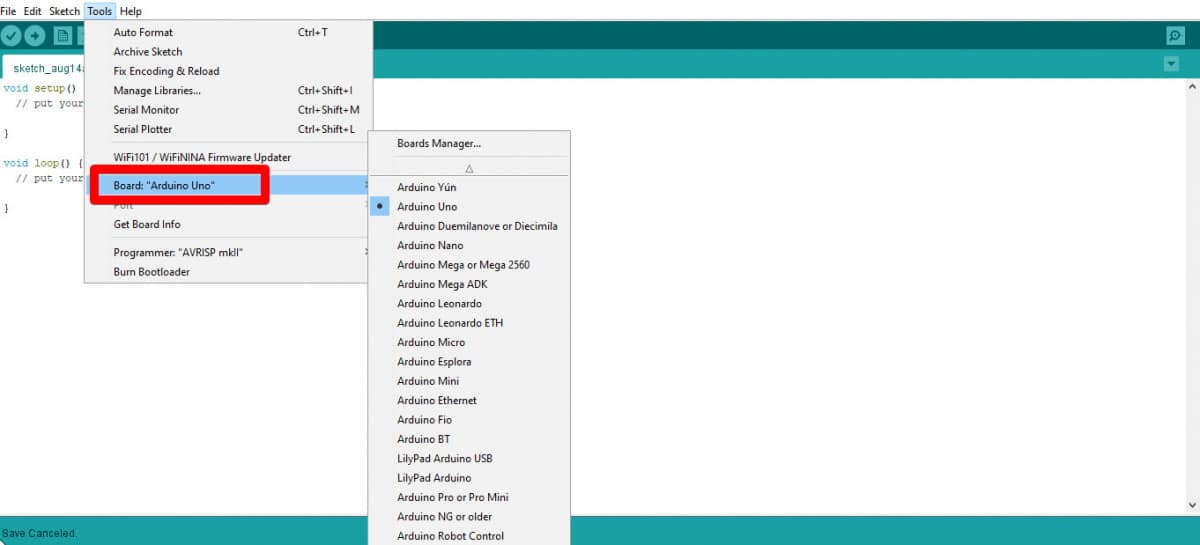The width and height of the screenshot is (1200, 545).
Task: Click the Verify checkmark toolbar icon
Action: point(11,36)
